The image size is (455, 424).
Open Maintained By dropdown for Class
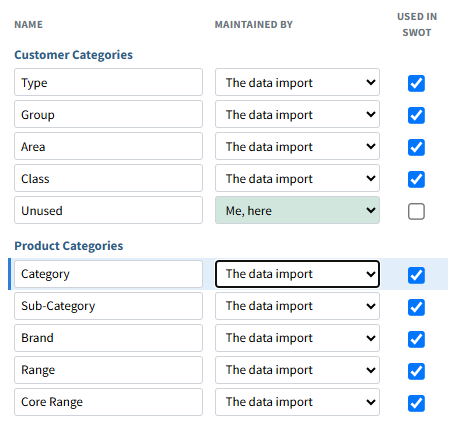point(297,178)
